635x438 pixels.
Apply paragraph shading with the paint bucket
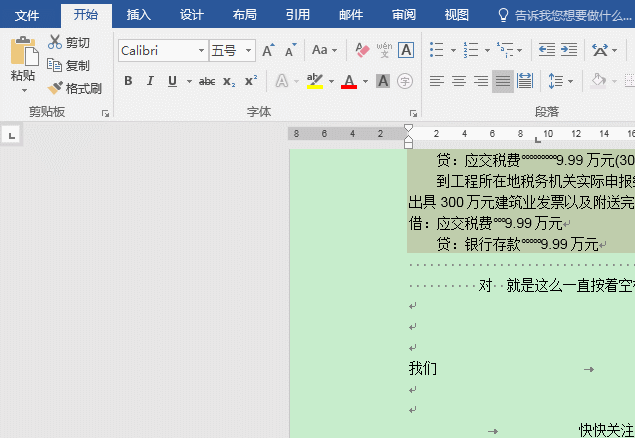coord(598,81)
